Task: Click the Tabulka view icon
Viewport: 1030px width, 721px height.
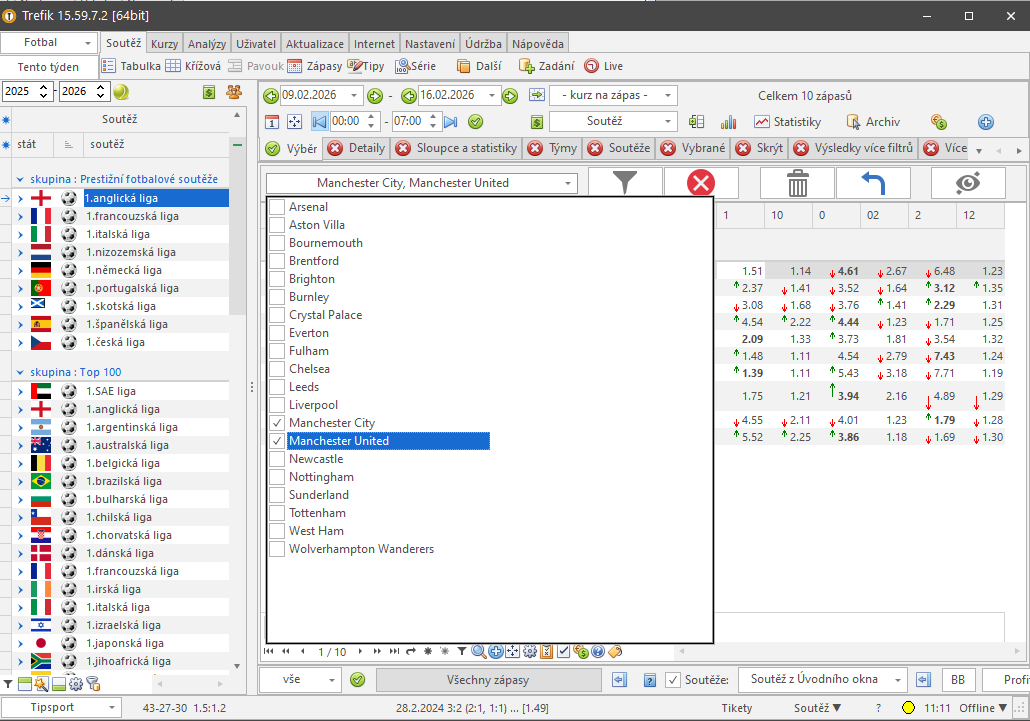Action: coord(131,66)
